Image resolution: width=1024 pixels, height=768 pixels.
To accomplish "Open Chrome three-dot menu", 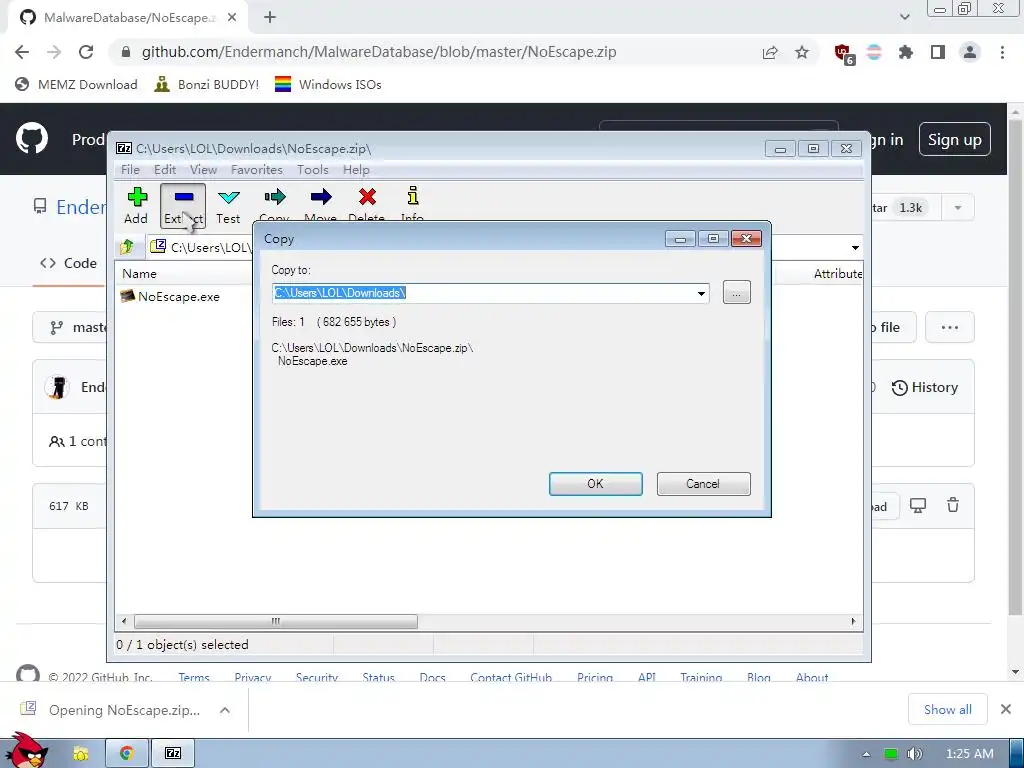I will pyautogui.click(x=1002, y=52).
